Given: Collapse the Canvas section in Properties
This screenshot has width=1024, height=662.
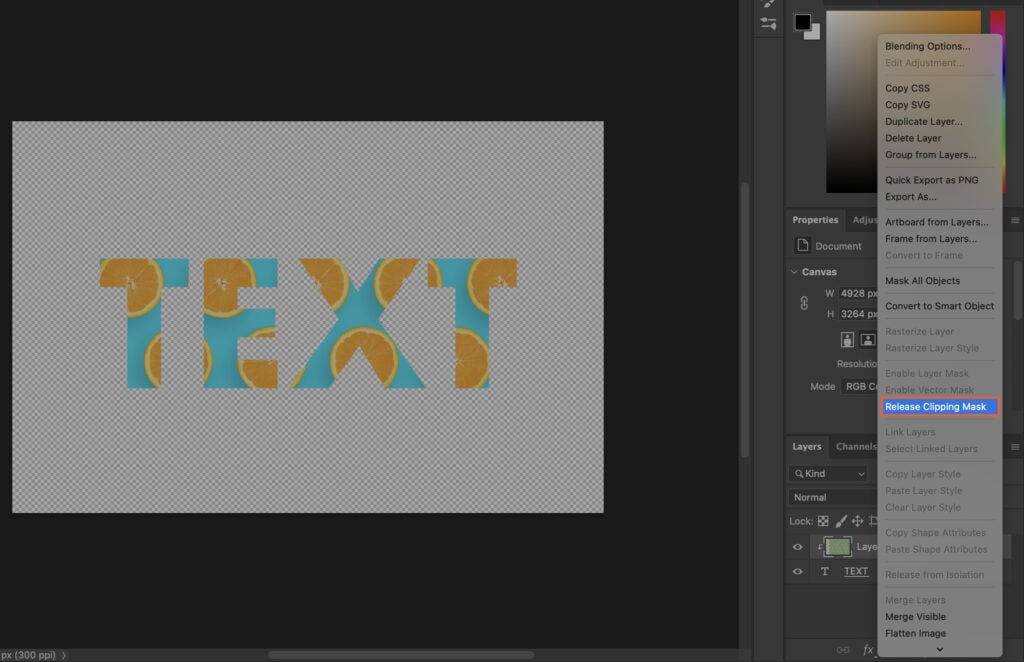Looking at the screenshot, I should tap(796, 271).
